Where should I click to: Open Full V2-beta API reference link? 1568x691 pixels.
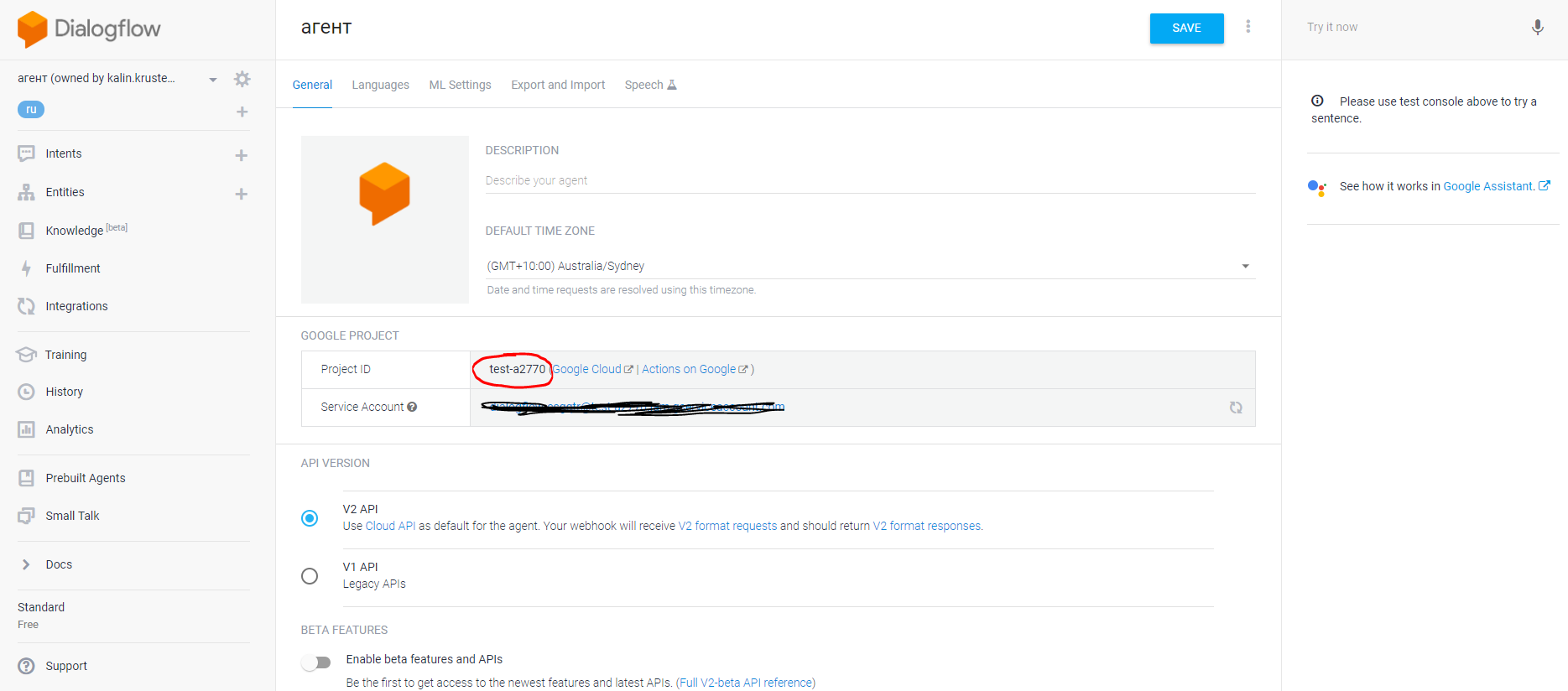coord(746,683)
